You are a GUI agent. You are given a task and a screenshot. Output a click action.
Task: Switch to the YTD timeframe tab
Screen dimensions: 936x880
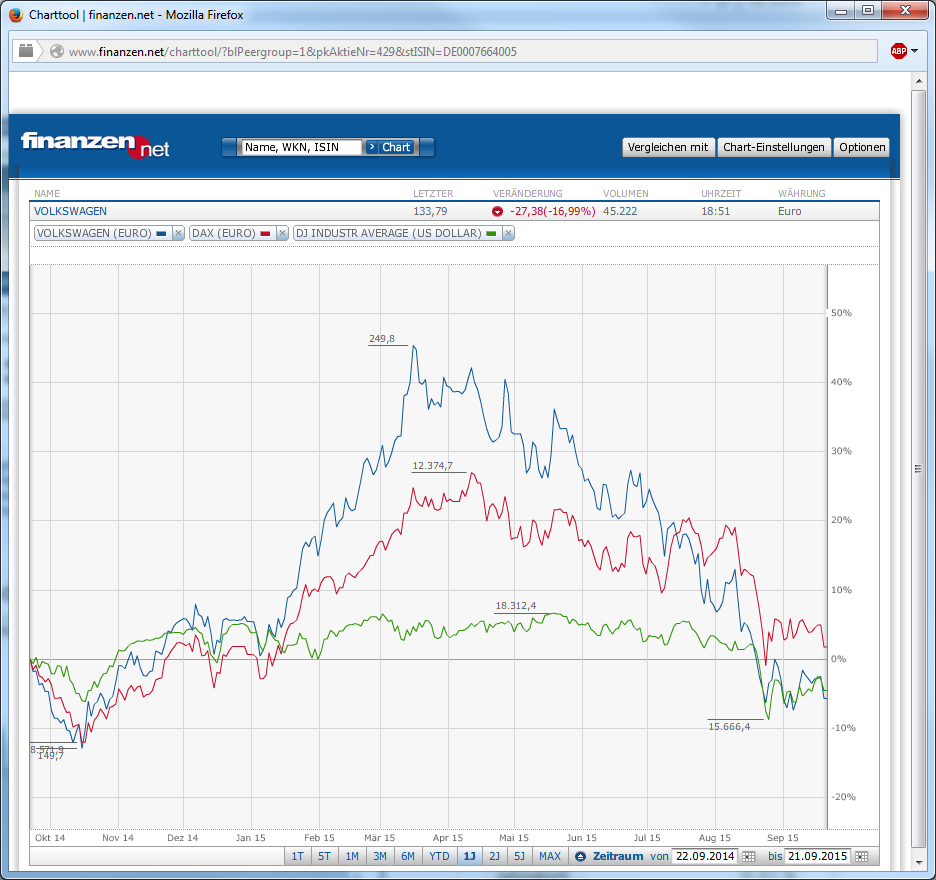(x=439, y=856)
